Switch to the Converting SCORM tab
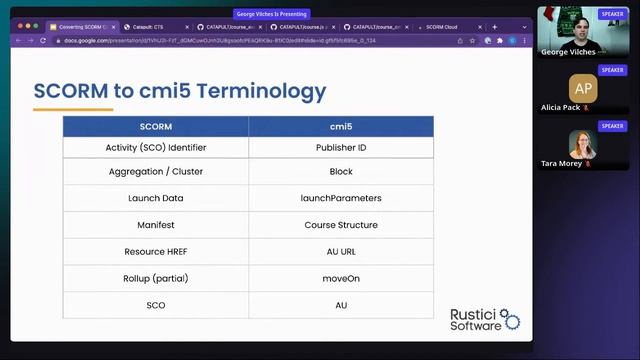 [82, 27]
